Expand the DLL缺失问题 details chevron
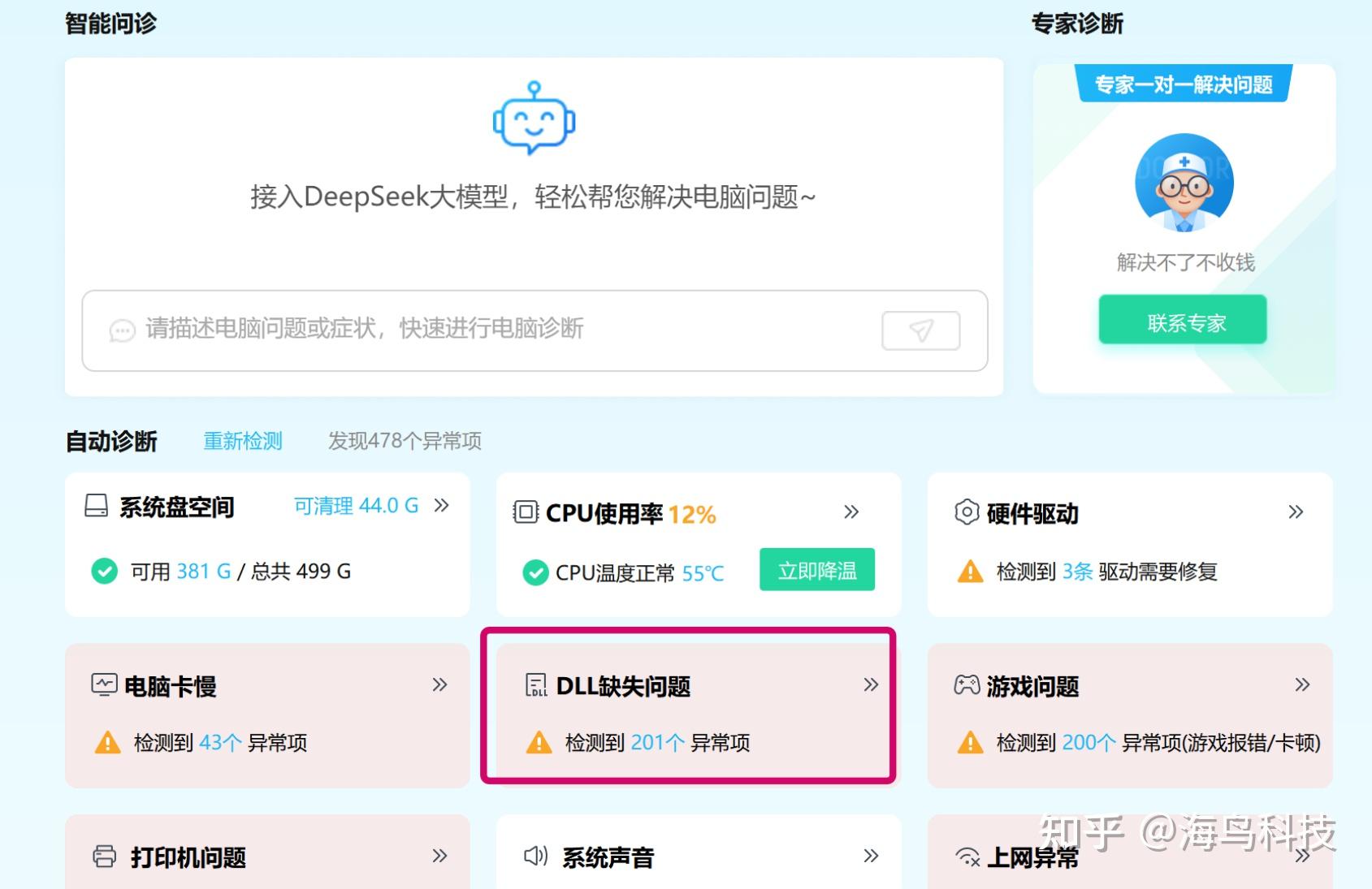Screen dimensions: 1372x889 point(872,684)
